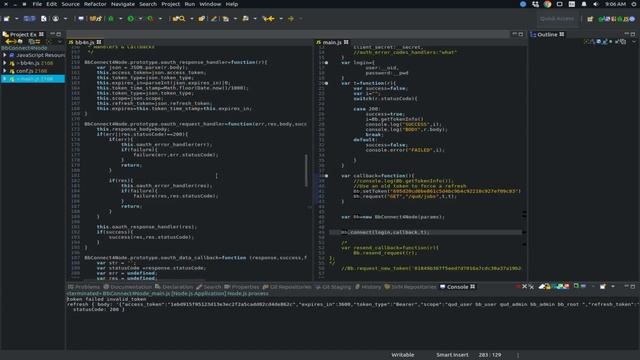
Task: Open the Window menu
Action: (210, 4)
